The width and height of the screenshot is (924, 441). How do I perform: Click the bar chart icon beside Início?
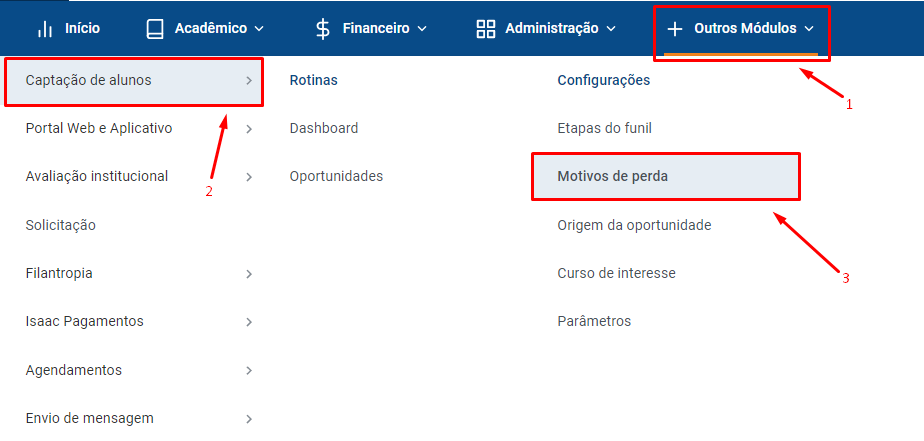(45, 28)
